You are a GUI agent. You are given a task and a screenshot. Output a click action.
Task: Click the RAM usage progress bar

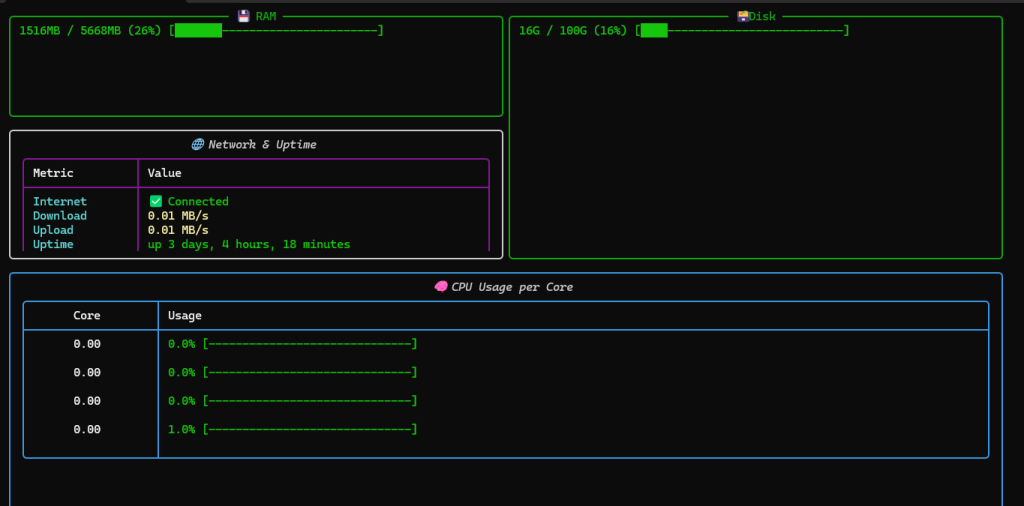(277, 30)
